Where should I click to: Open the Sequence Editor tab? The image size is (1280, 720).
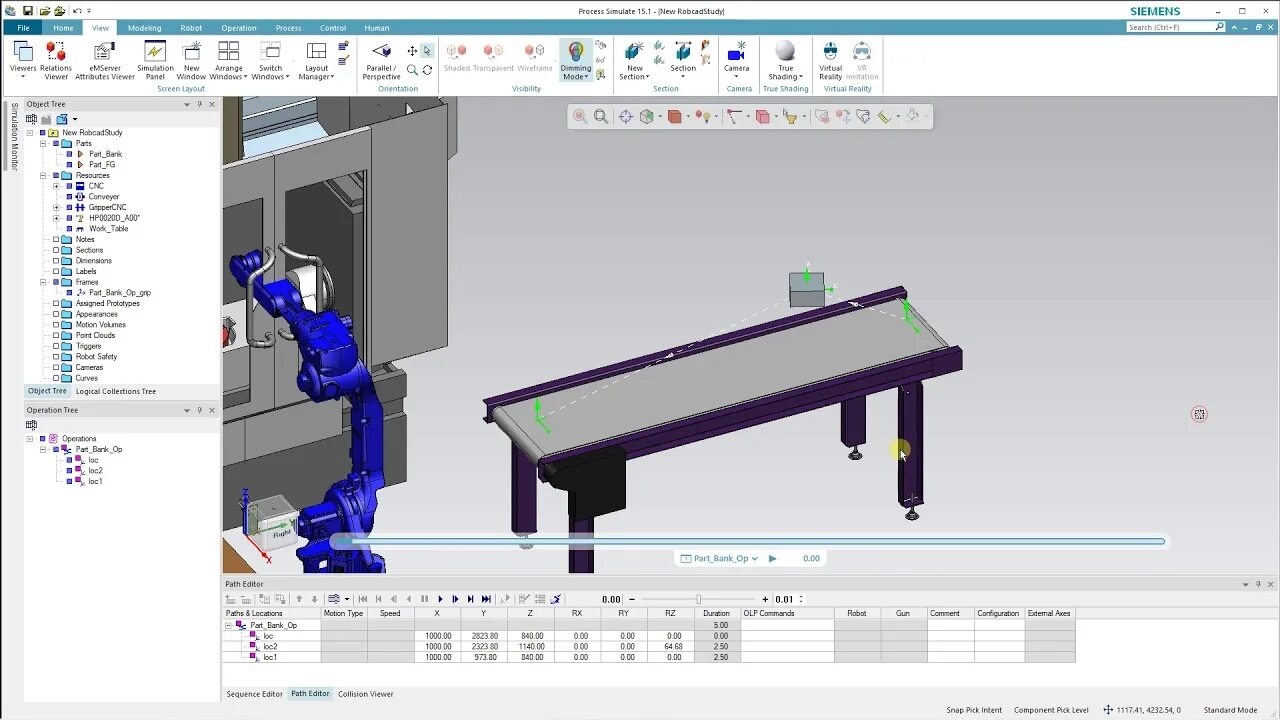point(254,694)
